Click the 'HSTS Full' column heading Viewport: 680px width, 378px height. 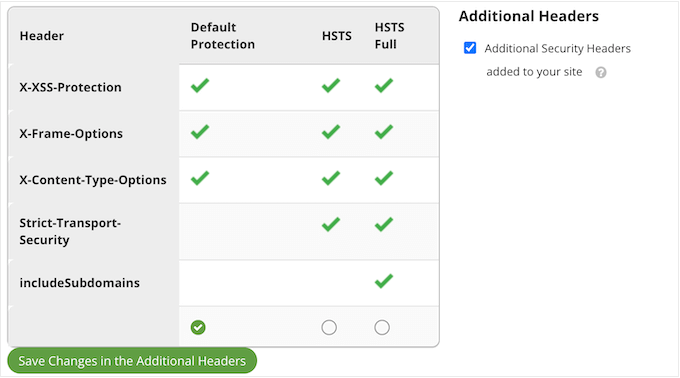click(x=389, y=36)
